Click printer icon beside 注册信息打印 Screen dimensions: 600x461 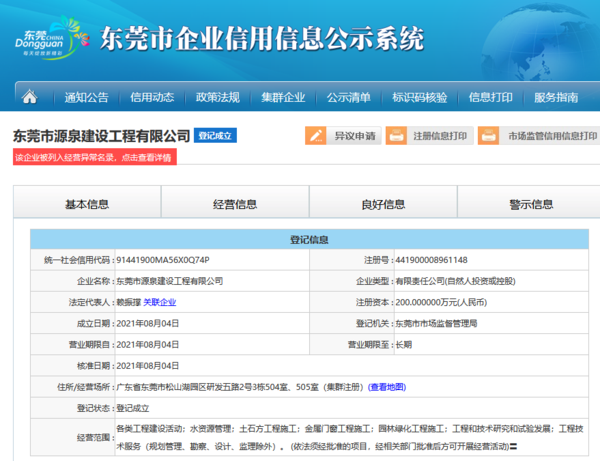[396, 136]
